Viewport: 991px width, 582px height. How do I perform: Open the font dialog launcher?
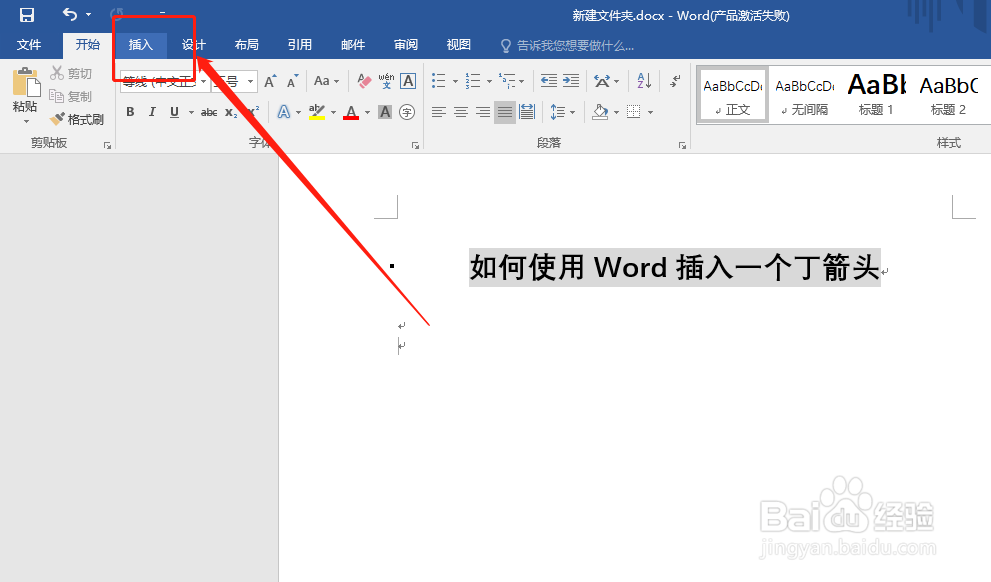[x=415, y=145]
